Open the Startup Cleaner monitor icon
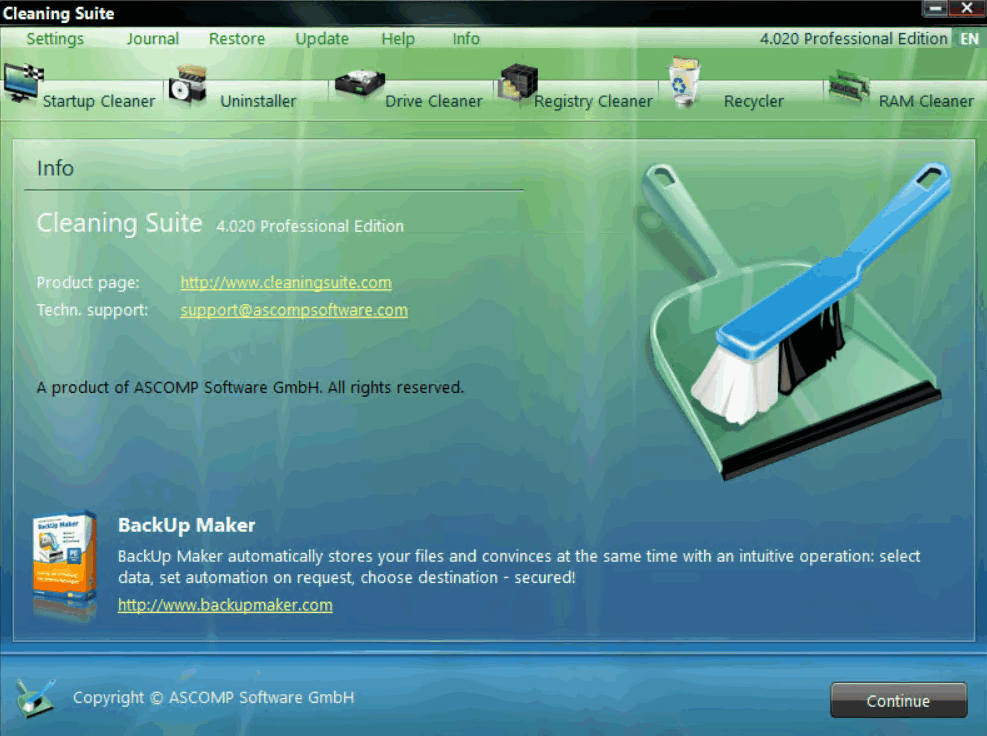This screenshot has width=987, height=736. [23, 82]
